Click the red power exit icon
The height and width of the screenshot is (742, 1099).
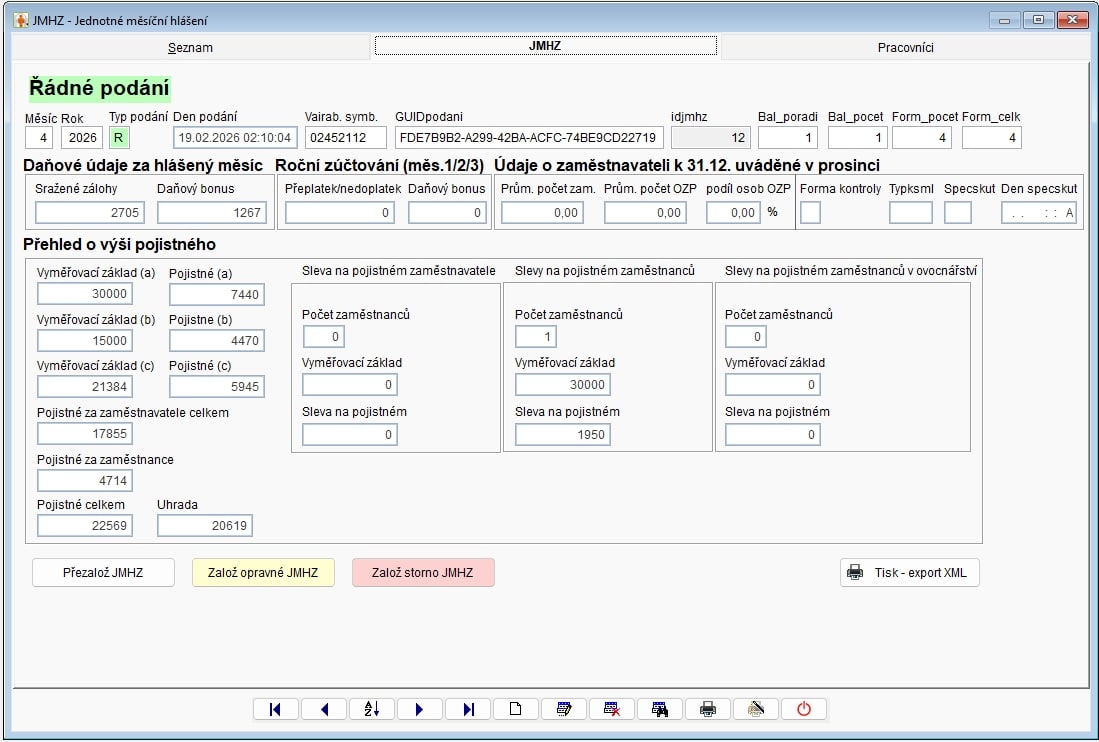(x=804, y=709)
